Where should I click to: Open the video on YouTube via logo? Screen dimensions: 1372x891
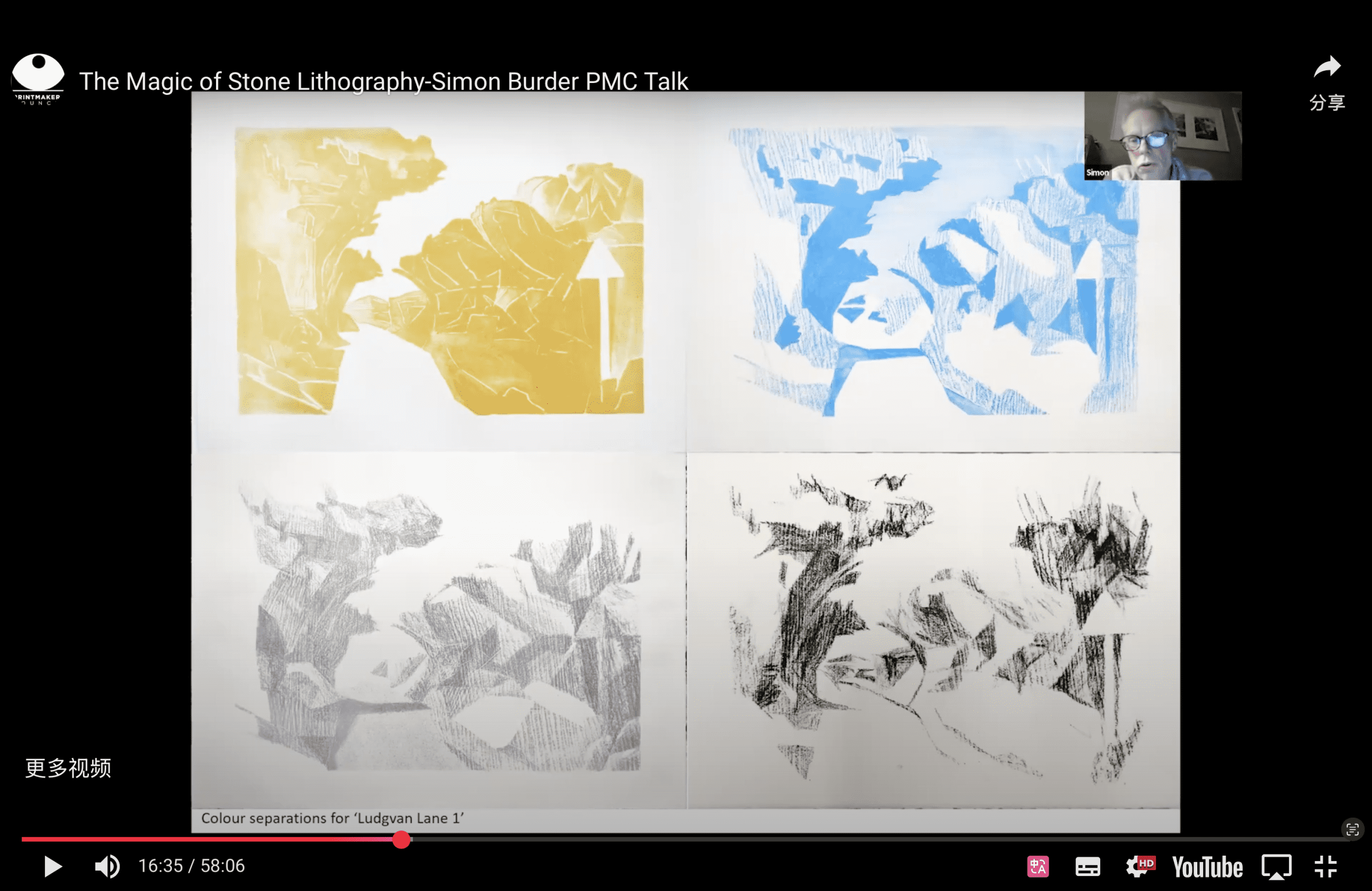pos(1207,867)
